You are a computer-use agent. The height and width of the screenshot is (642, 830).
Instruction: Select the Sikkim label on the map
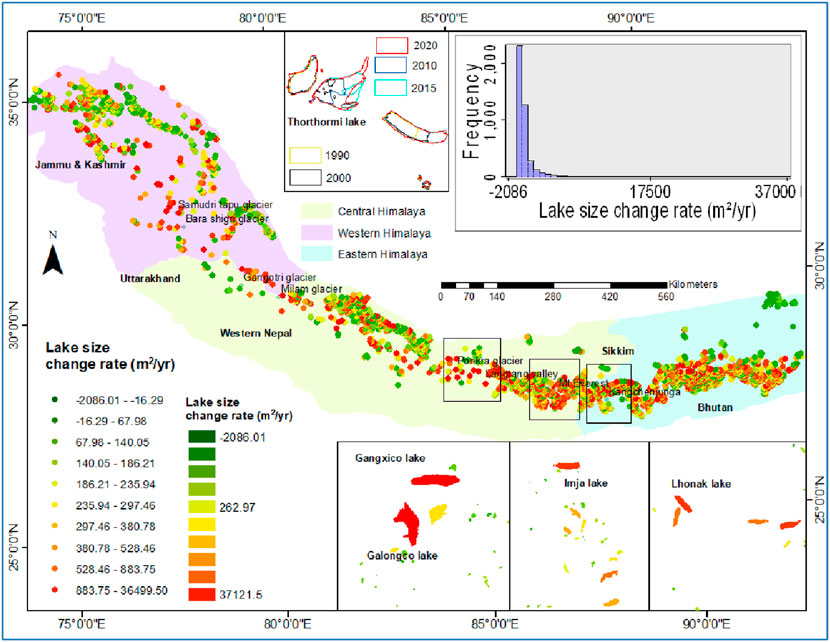(618, 351)
